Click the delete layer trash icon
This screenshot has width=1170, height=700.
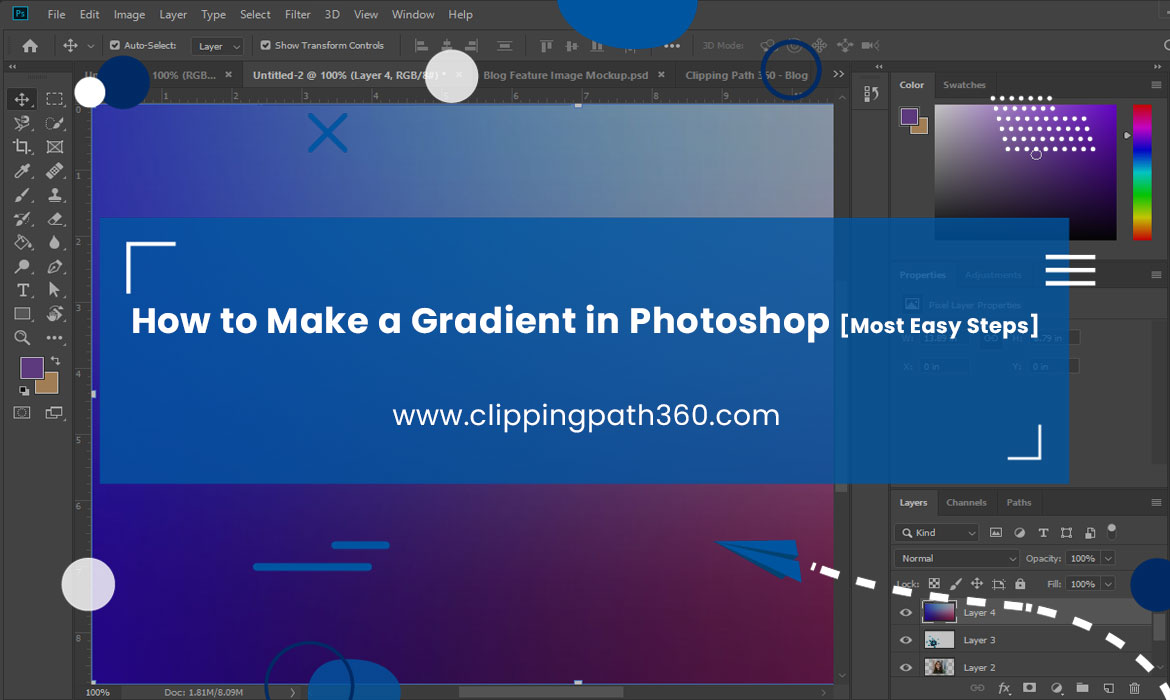point(1134,688)
